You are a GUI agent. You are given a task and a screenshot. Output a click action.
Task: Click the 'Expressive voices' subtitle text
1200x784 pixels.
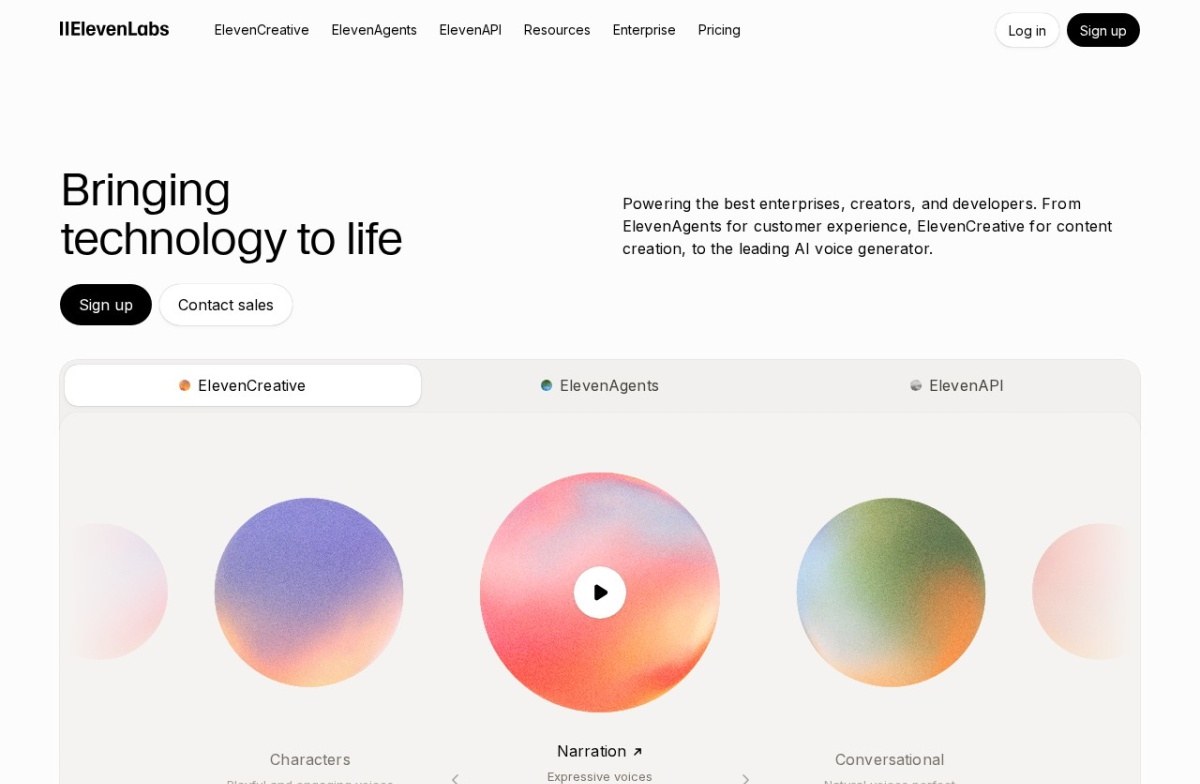tap(600, 776)
